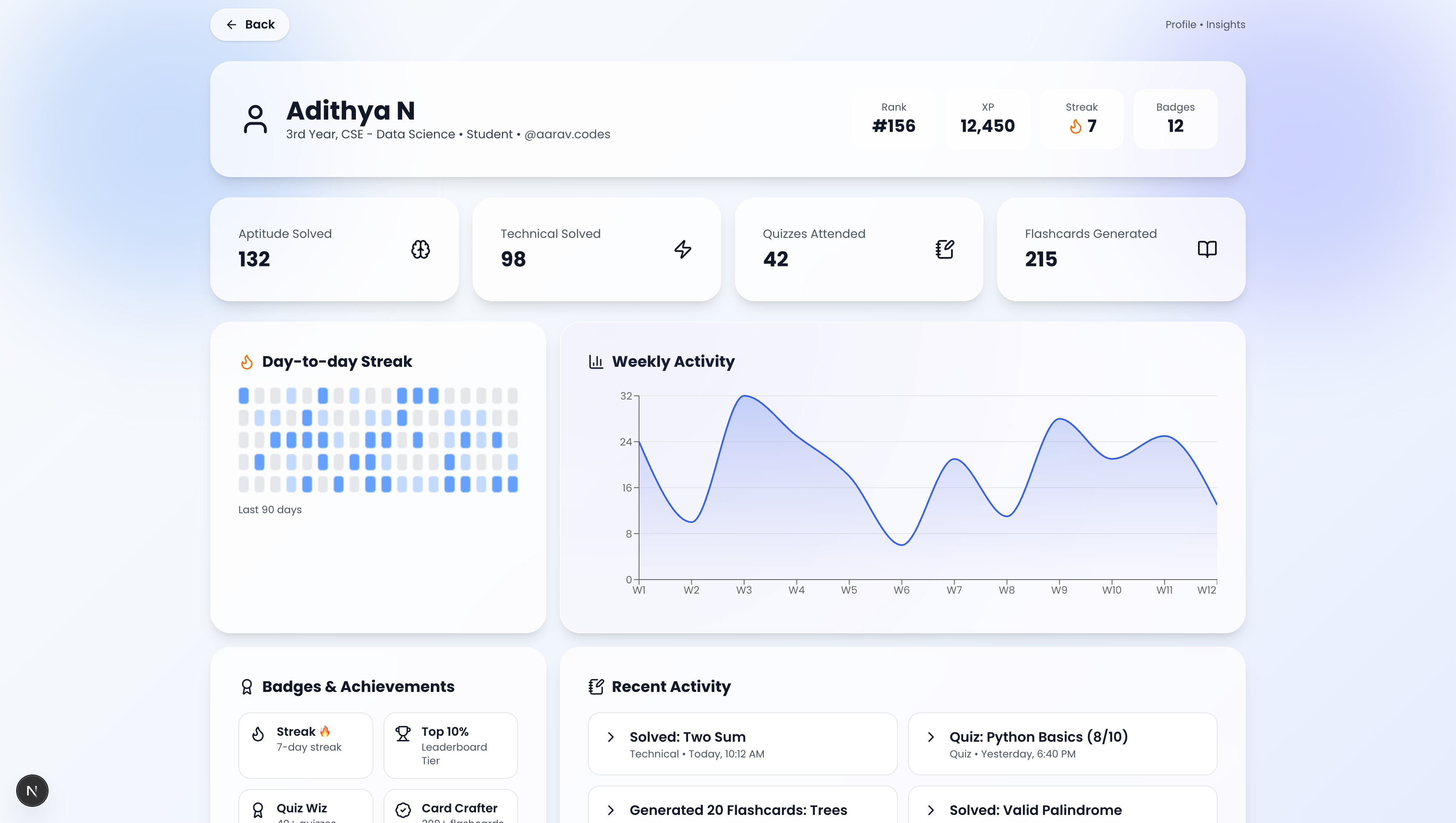Click the Next.js N badge icon
Viewport: 1456px width, 823px height.
[32, 790]
